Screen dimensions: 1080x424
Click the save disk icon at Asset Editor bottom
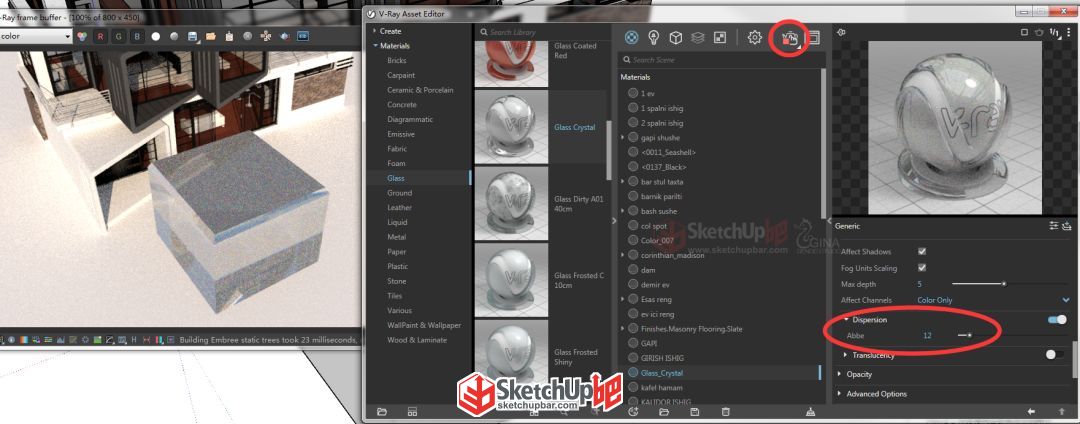pos(695,412)
